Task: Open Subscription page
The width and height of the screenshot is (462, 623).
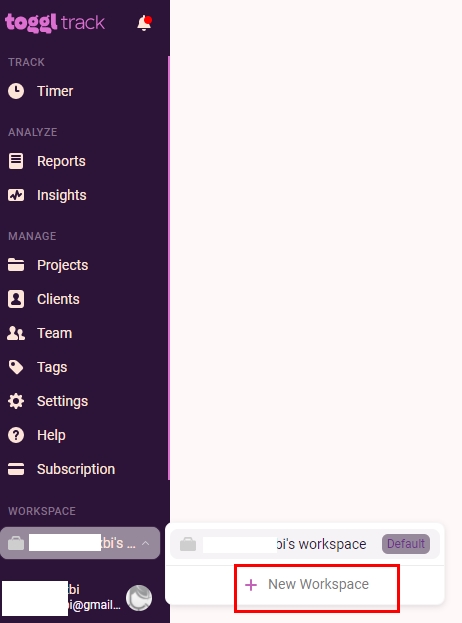Action: pos(76,469)
